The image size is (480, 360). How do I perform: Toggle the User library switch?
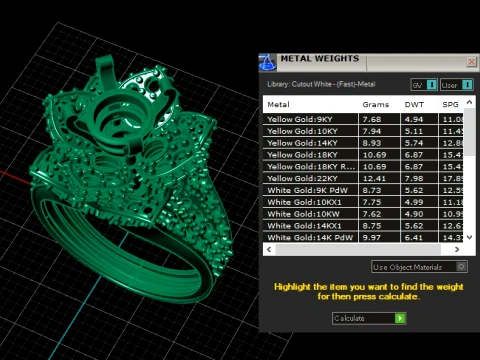point(457,85)
